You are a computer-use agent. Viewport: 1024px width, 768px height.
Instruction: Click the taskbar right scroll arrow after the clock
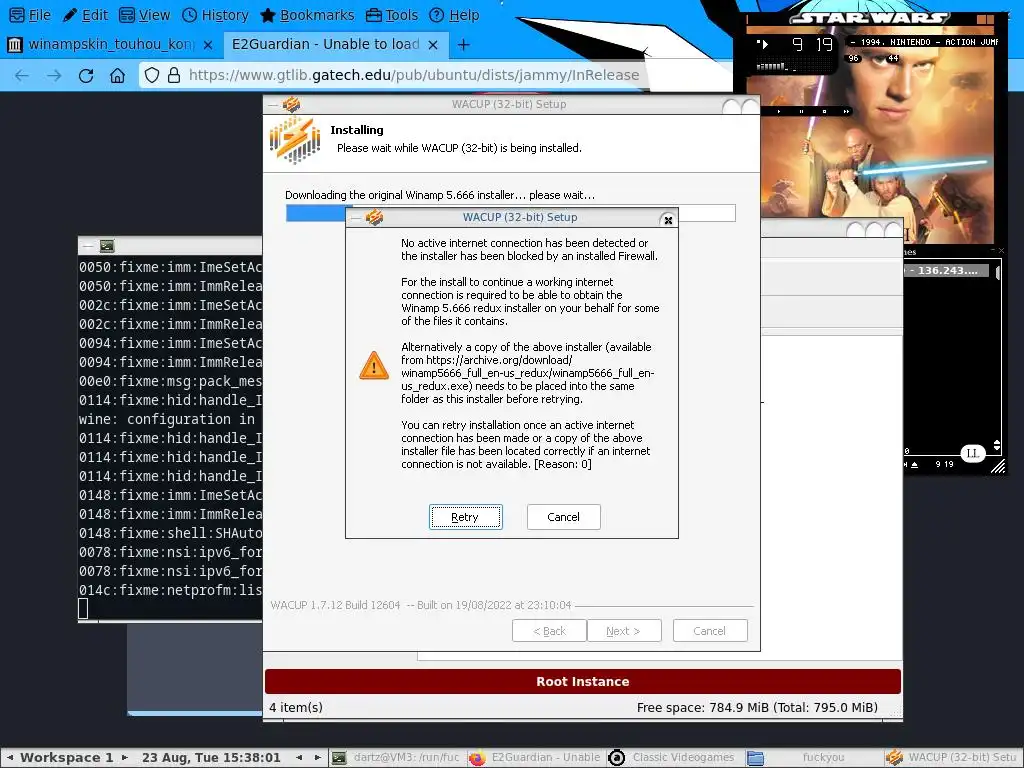click(x=317, y=758)
